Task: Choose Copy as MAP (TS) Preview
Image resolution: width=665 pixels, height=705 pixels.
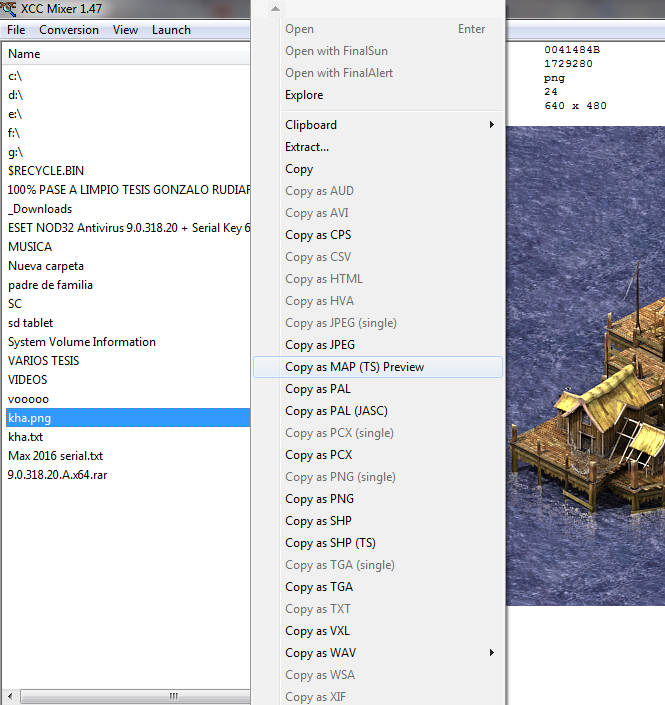Action: (x=378, y=367)
